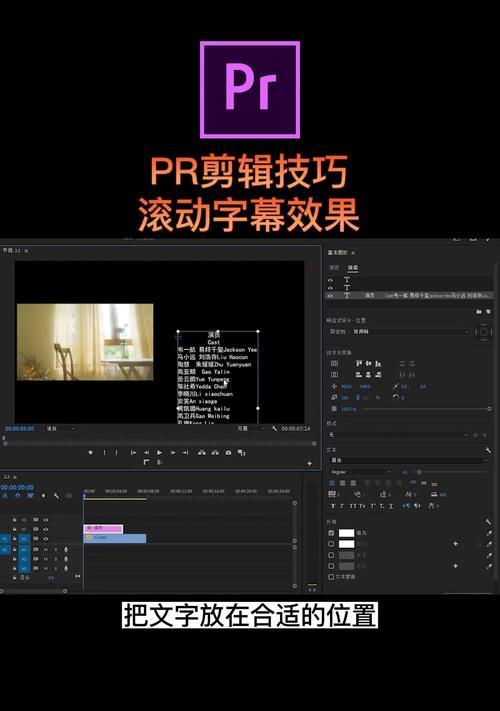Select the Cast text layer row
Screen dimensions: 500x711
[409, 296]
